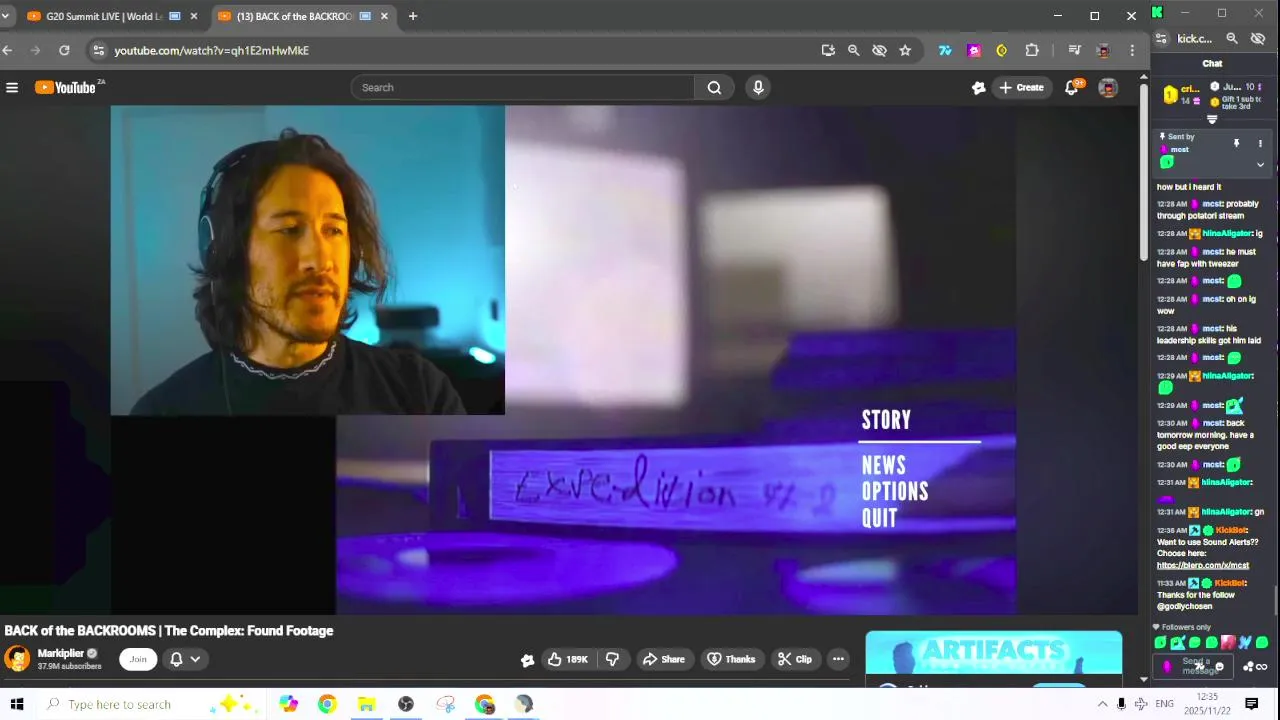
Task: Click the sparkle icon beside the Like button
Action: [x=527, y=660]
